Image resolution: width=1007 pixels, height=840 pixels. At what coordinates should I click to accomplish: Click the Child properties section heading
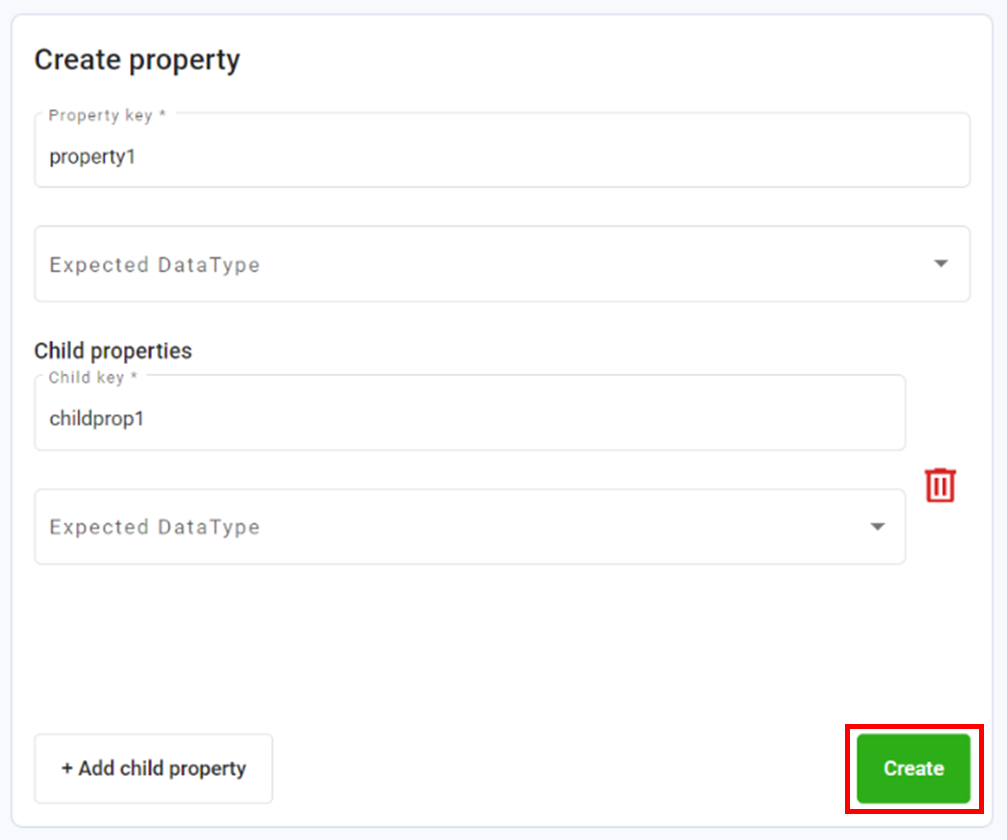(112, 351)
